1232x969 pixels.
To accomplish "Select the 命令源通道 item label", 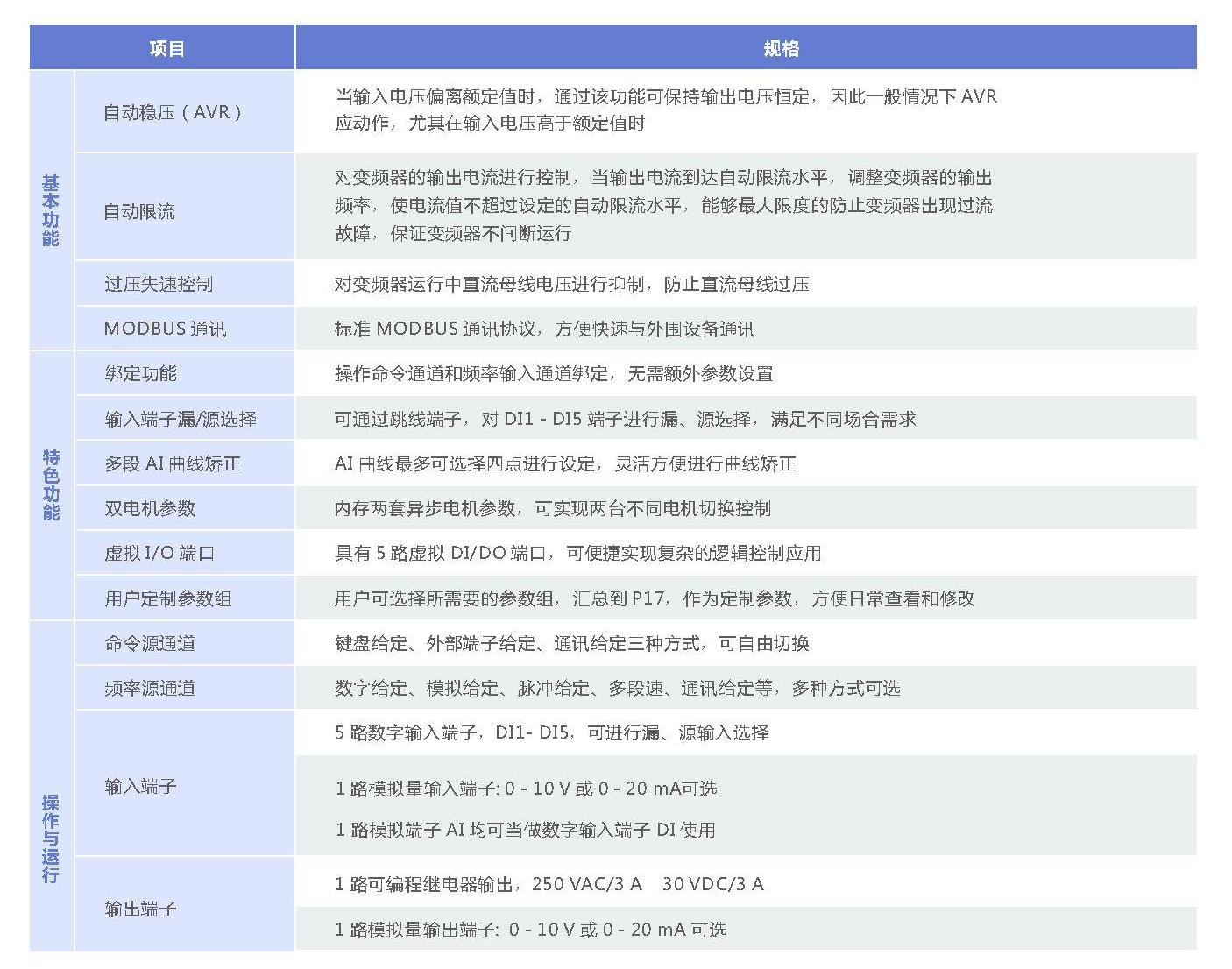I will [x=150, y=643].
